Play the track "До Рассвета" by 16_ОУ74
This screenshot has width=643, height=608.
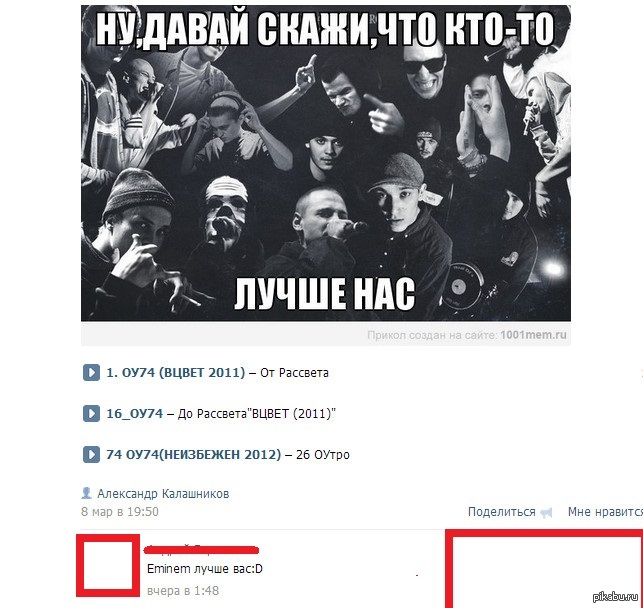point(91,414)
